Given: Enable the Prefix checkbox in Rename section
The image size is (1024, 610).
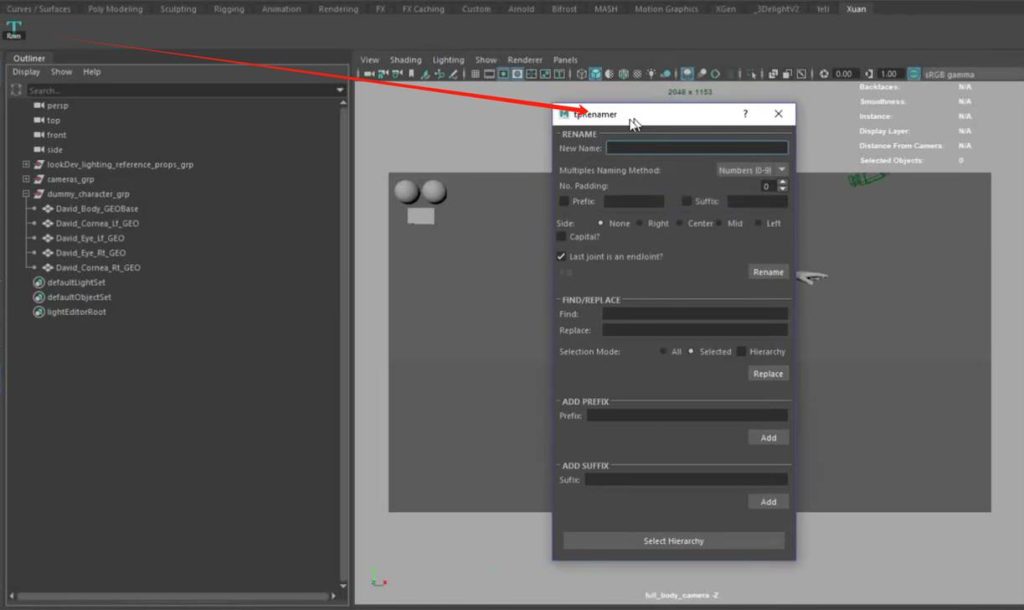Looking at the screenshot, I should (564, 201).
